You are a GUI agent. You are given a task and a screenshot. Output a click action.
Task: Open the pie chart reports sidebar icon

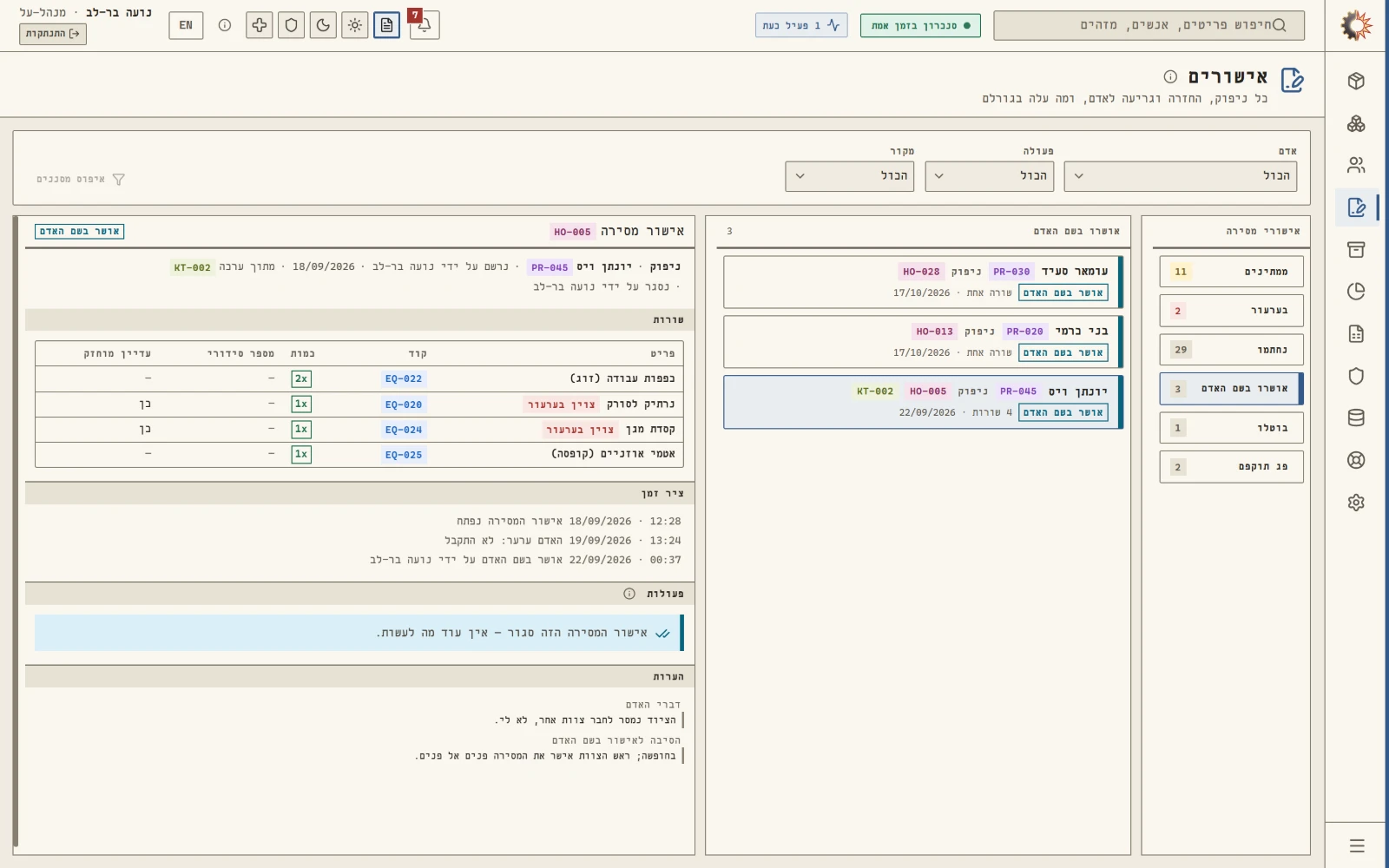pyautogui.click(x=1356, y=292)
